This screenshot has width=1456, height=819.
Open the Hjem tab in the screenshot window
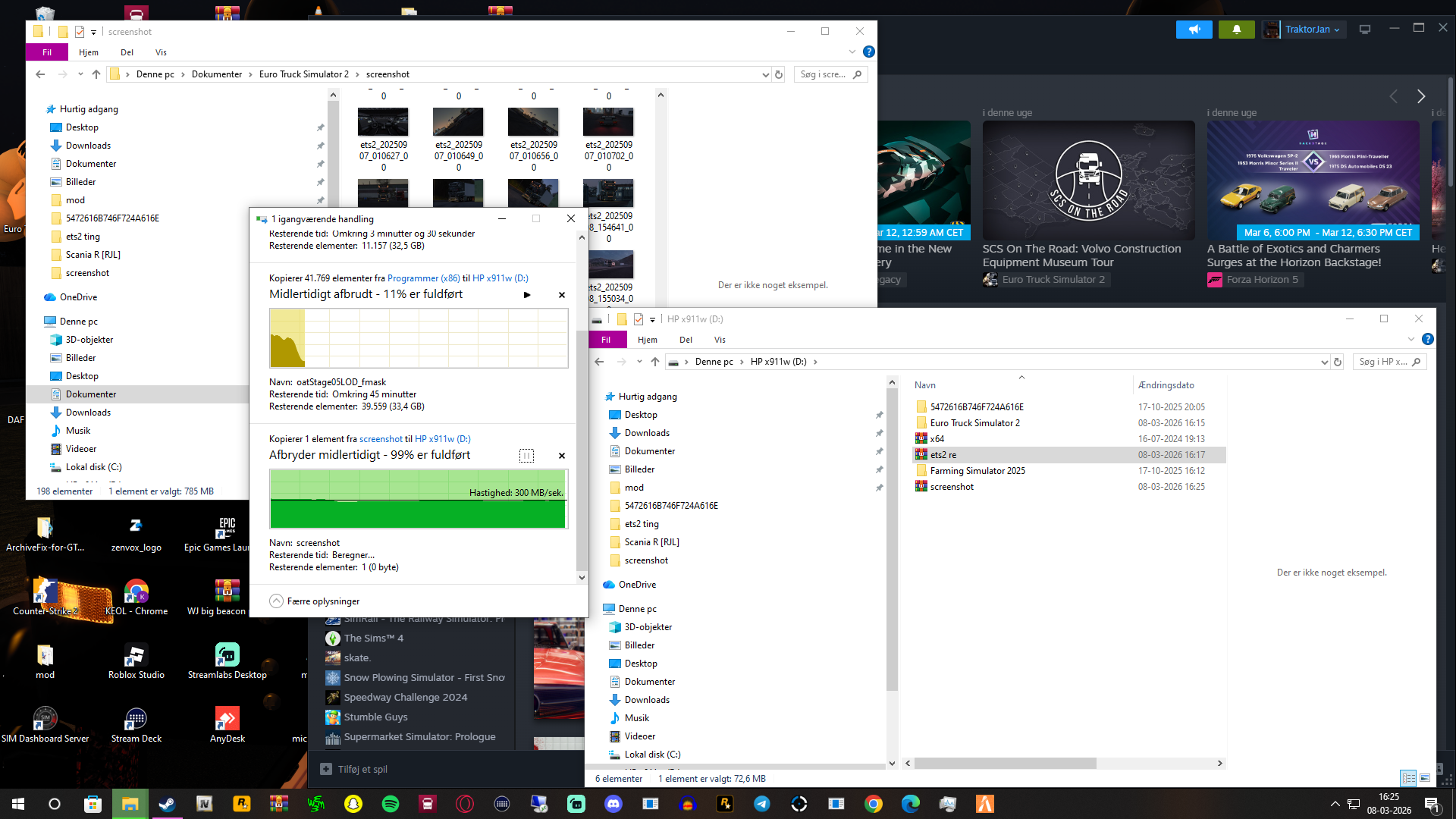pos(89,52)
